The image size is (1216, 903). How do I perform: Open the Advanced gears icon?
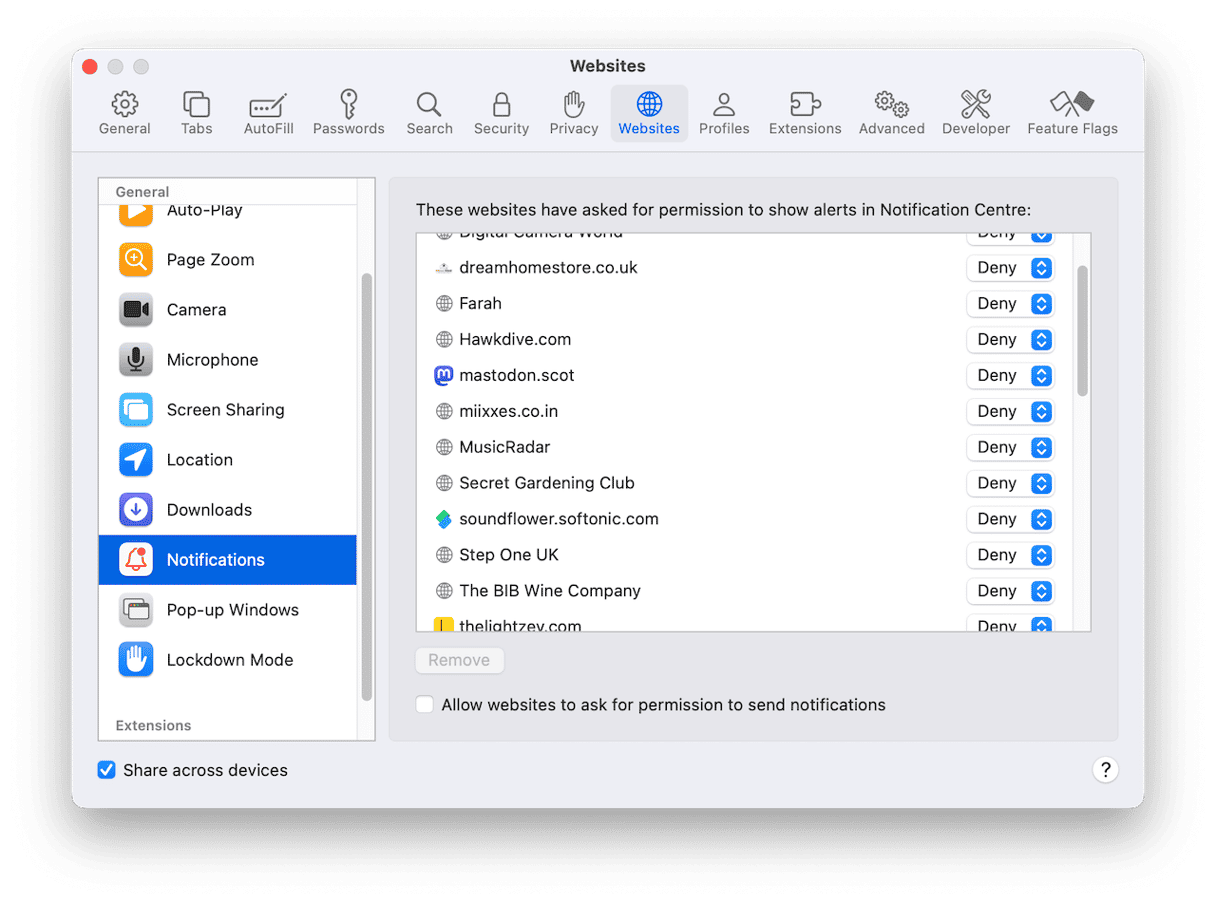[891, 104]
